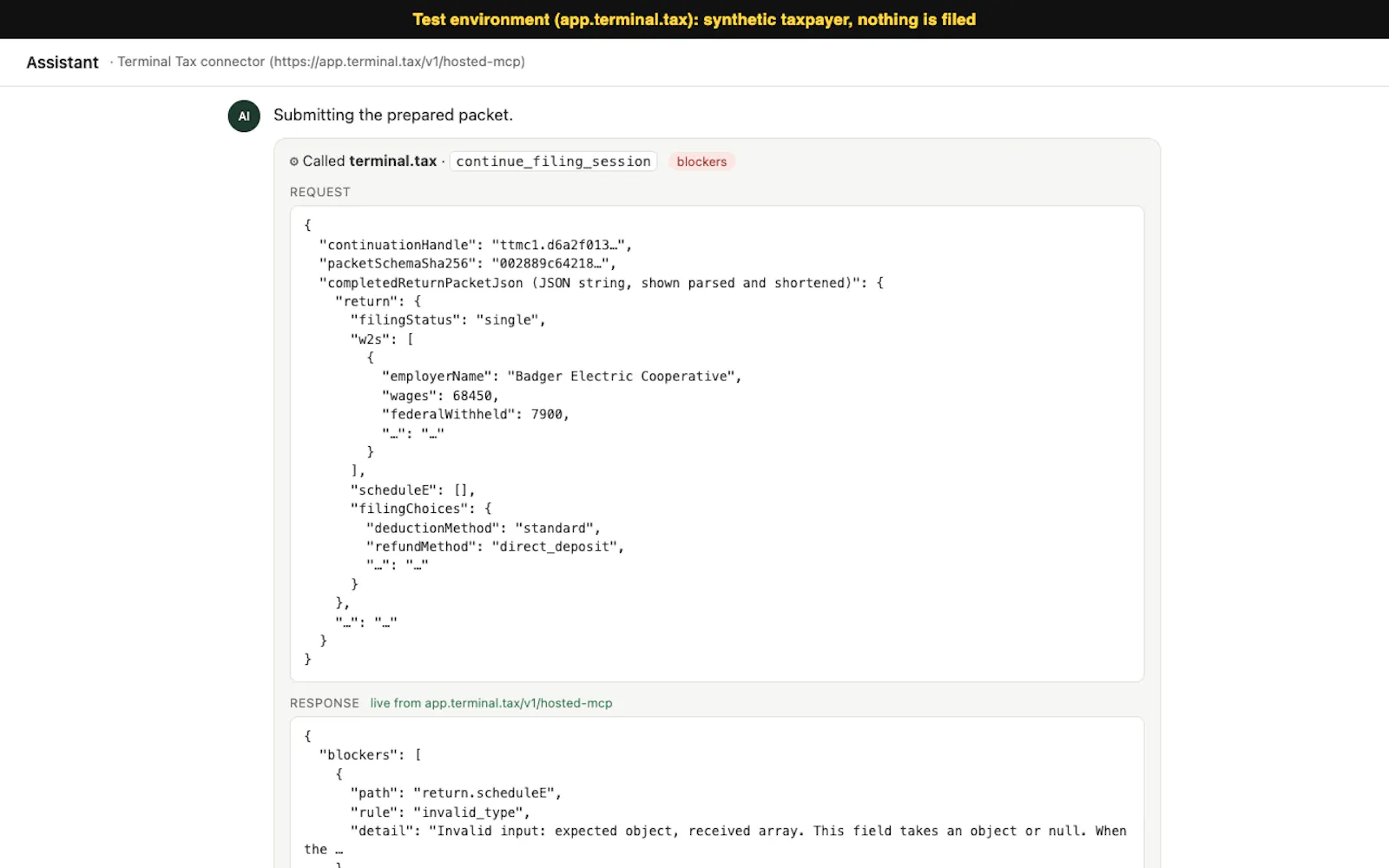Click the "filingStatus": "single" line

[449, 320]
